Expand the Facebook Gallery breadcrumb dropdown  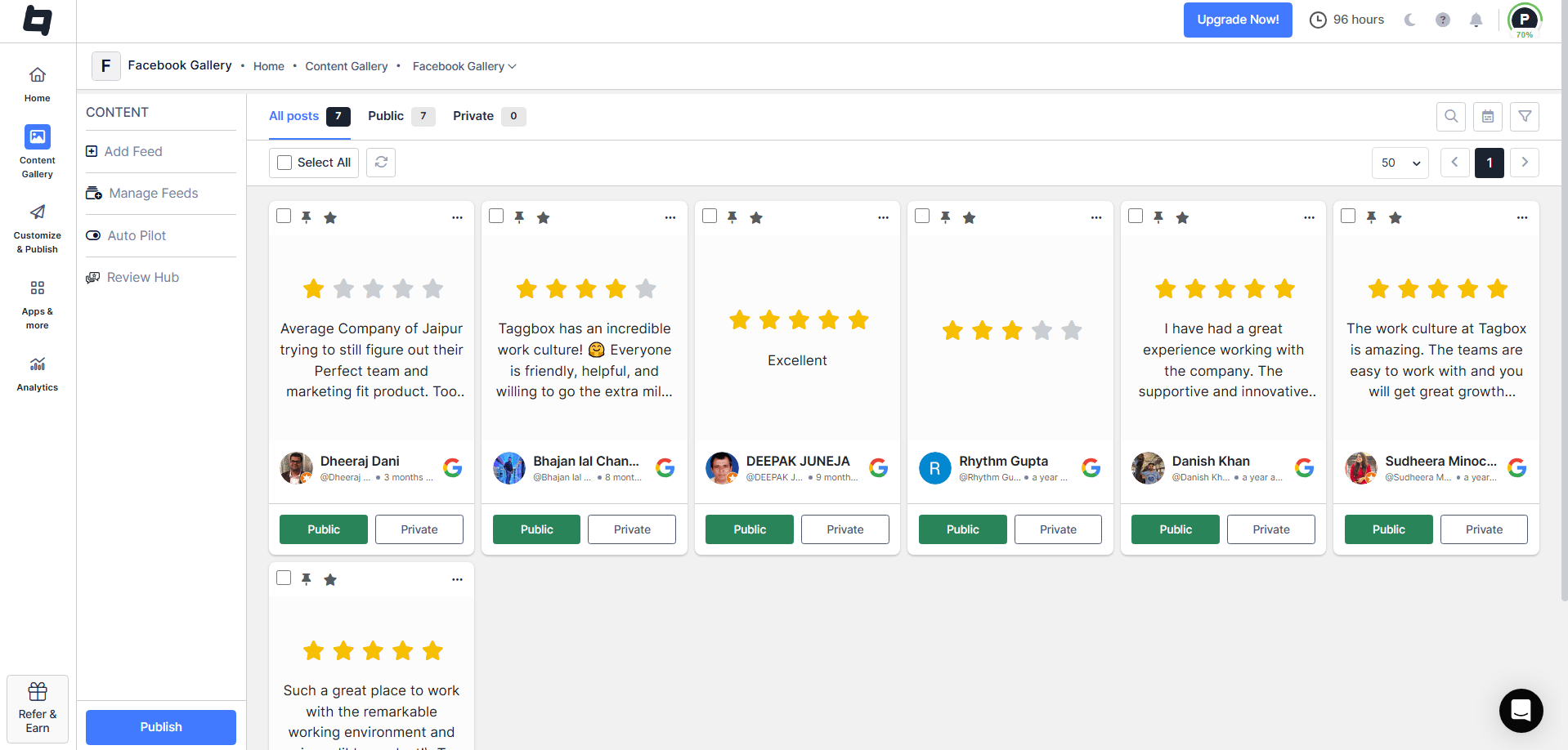click(464, 66)
